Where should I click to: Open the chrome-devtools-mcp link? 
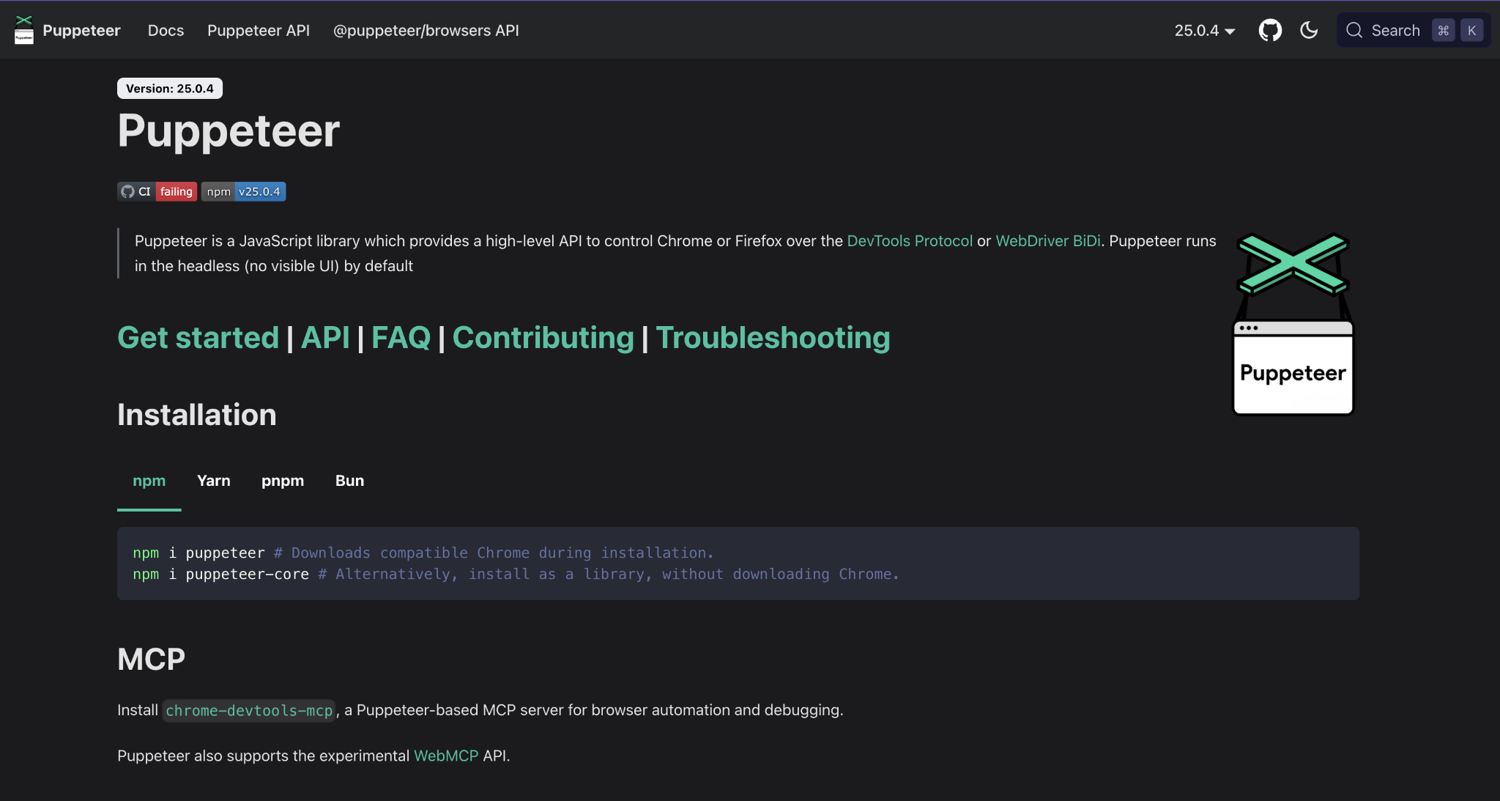click(249, 710)
